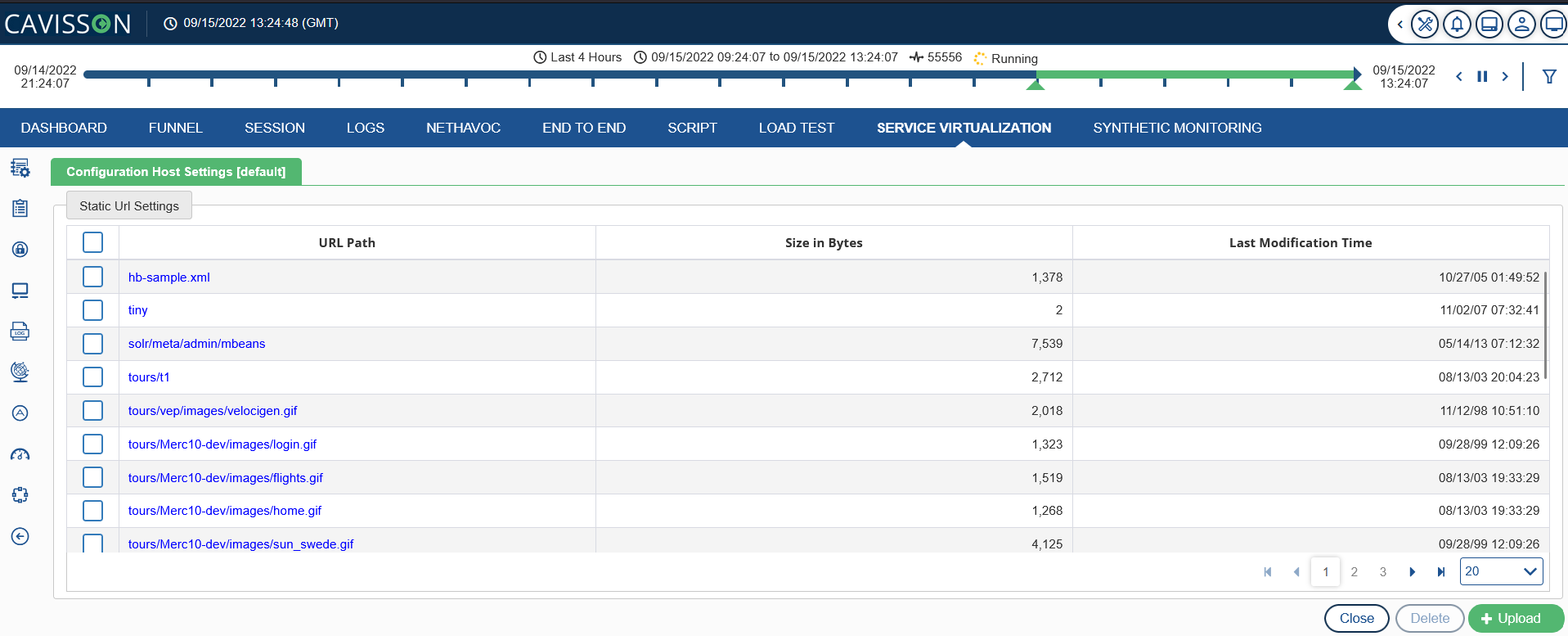Select page 2 in paginator
The width and height of the screenshot is (1568, 636).
pos(1355,572)
